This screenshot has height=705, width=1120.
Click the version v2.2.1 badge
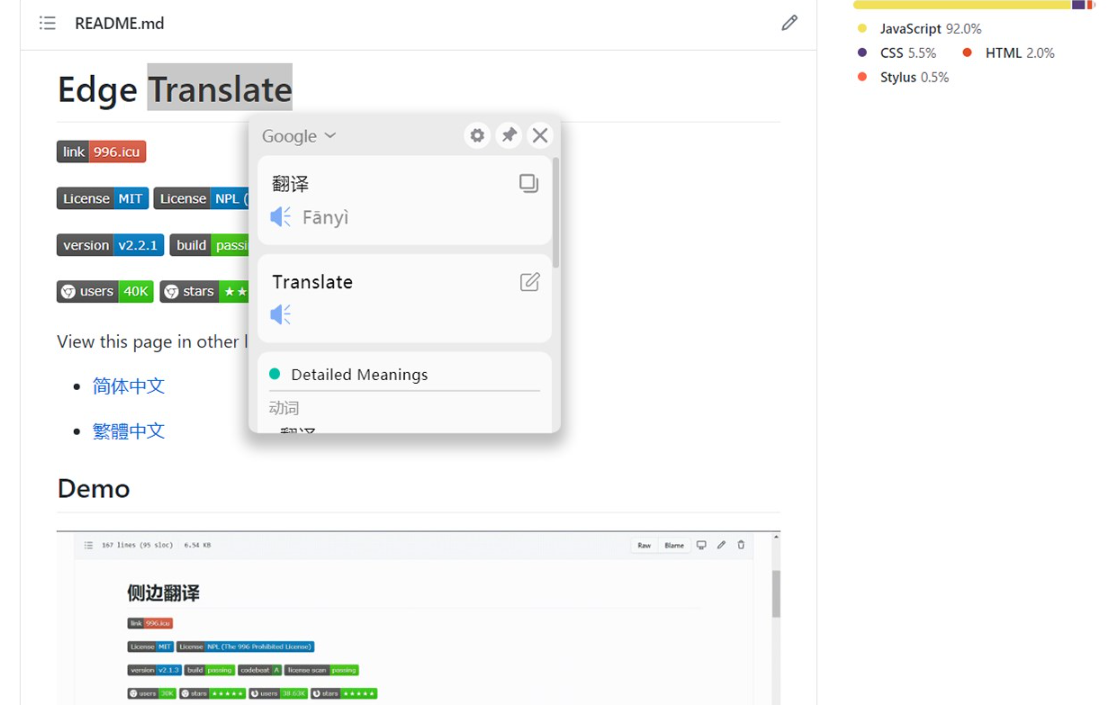click(x=111, y=245)
